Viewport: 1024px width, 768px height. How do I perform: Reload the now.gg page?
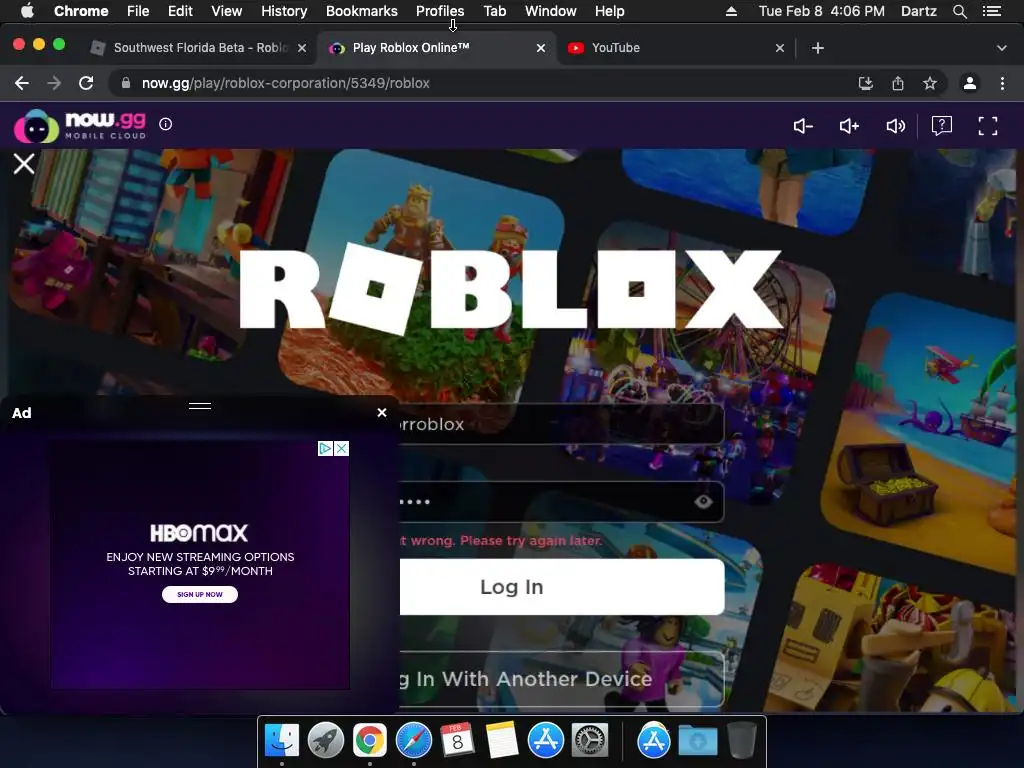[86, 83]
